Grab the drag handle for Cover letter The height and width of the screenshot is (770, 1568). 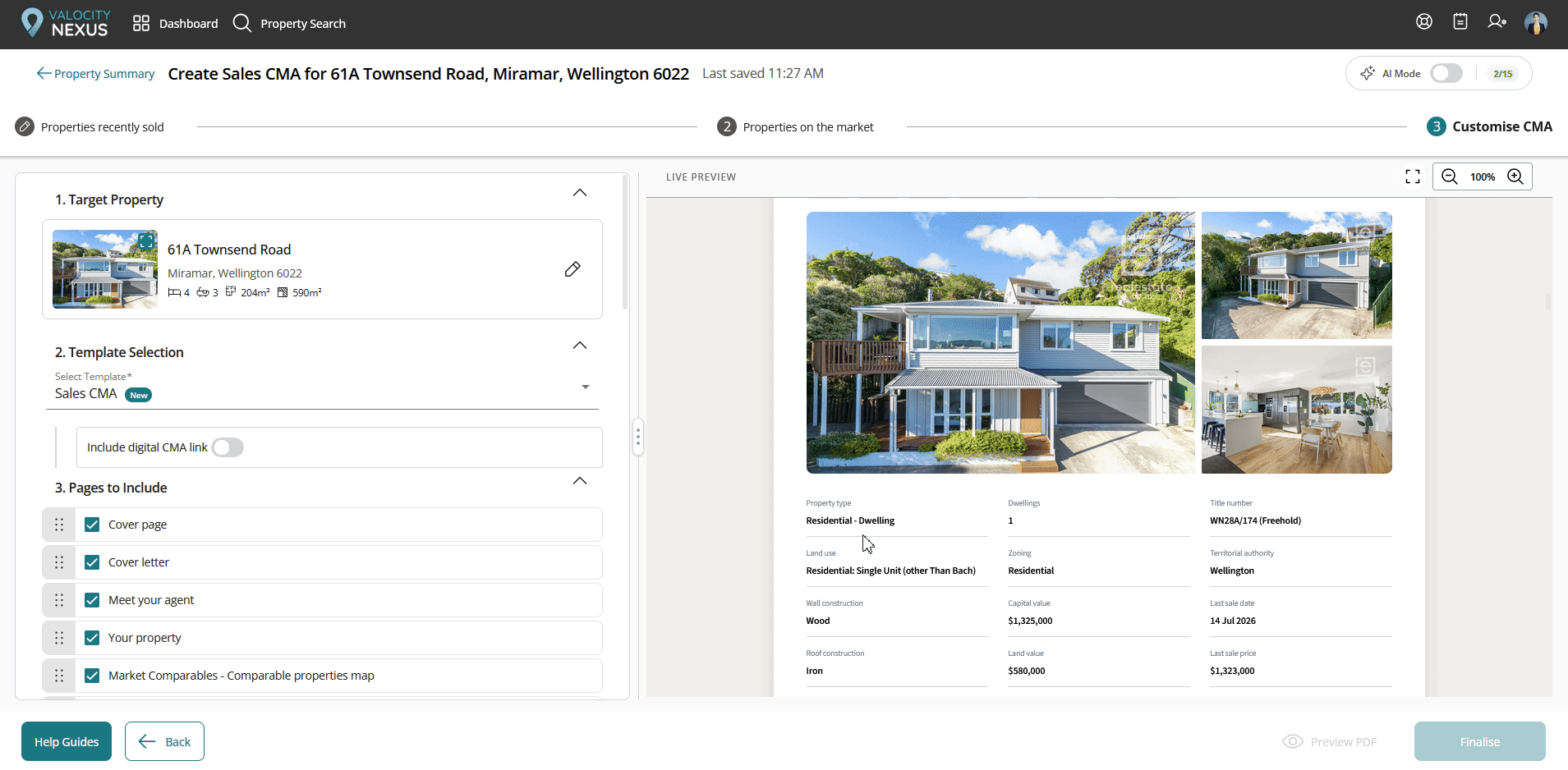pyautogui.click(x=59, y=562)
